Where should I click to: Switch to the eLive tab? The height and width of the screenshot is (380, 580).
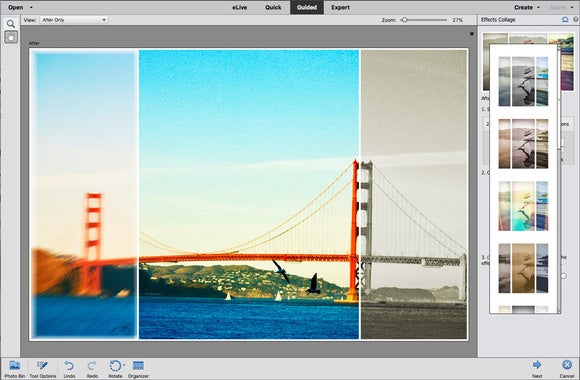(239, 7)
